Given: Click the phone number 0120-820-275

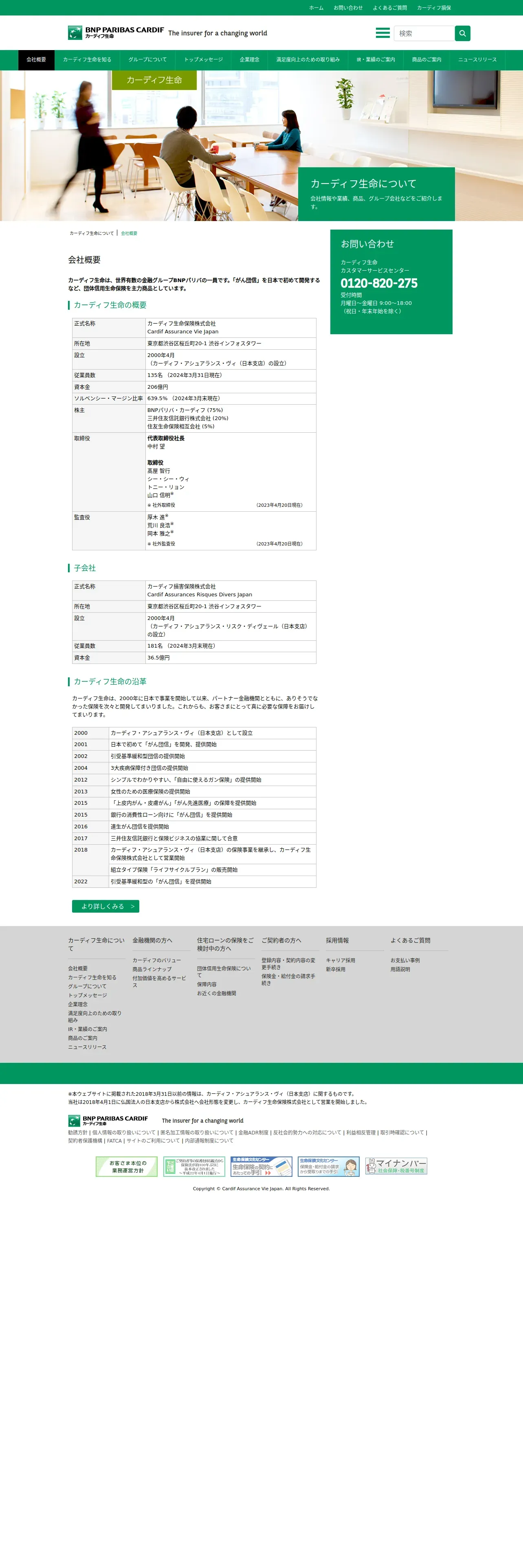Looking at the screenshot, I should pyautogui.click(x=379, y=283).
